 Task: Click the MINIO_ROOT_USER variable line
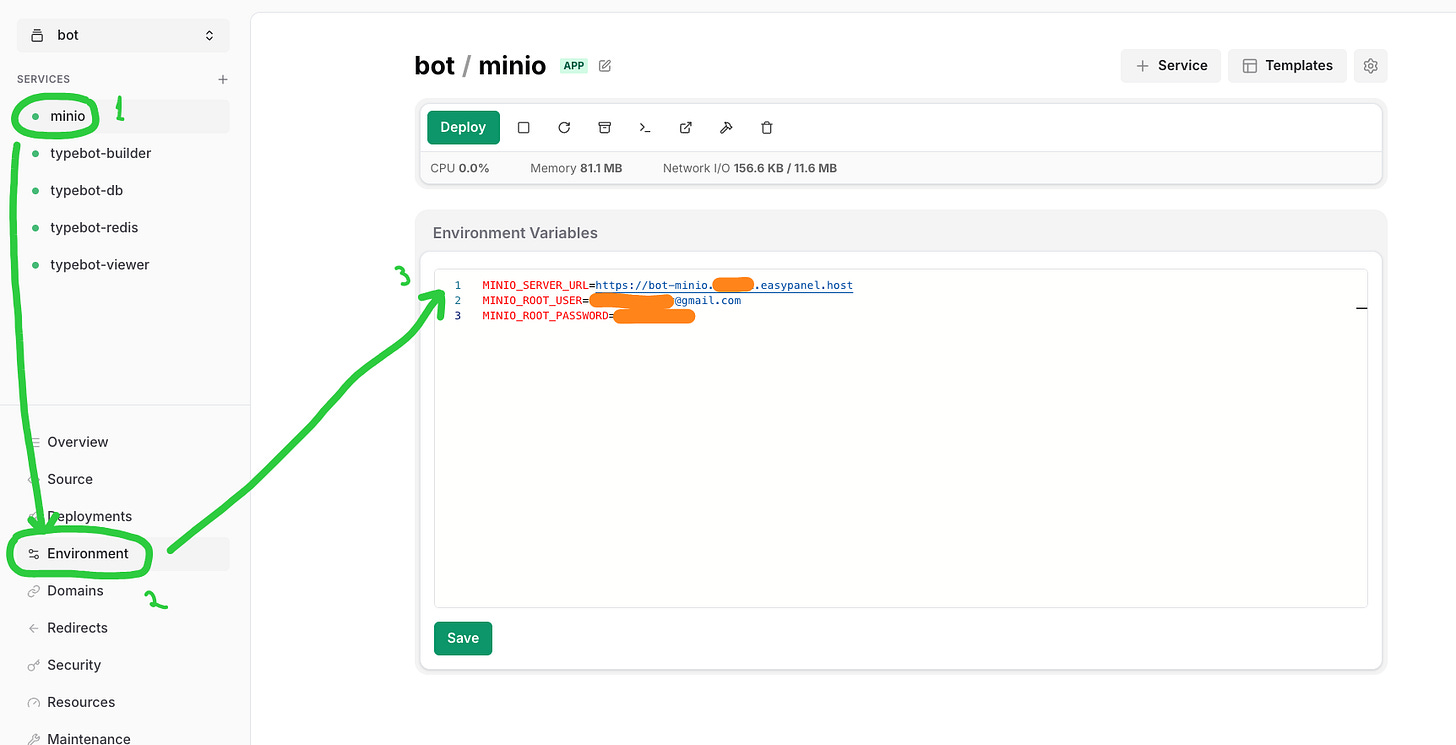point(611,300)
